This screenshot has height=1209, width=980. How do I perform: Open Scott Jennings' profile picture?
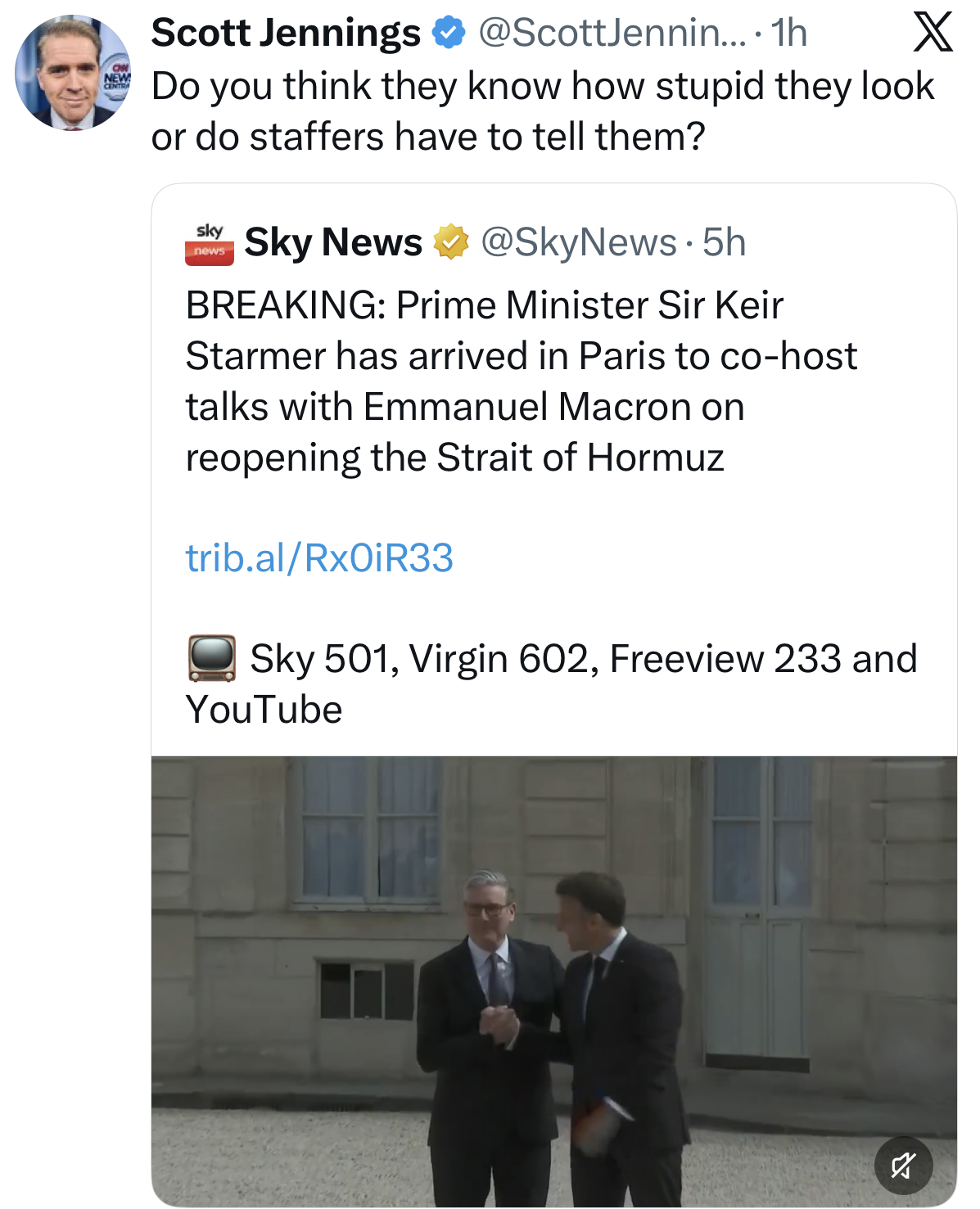[x=73, y=73]
